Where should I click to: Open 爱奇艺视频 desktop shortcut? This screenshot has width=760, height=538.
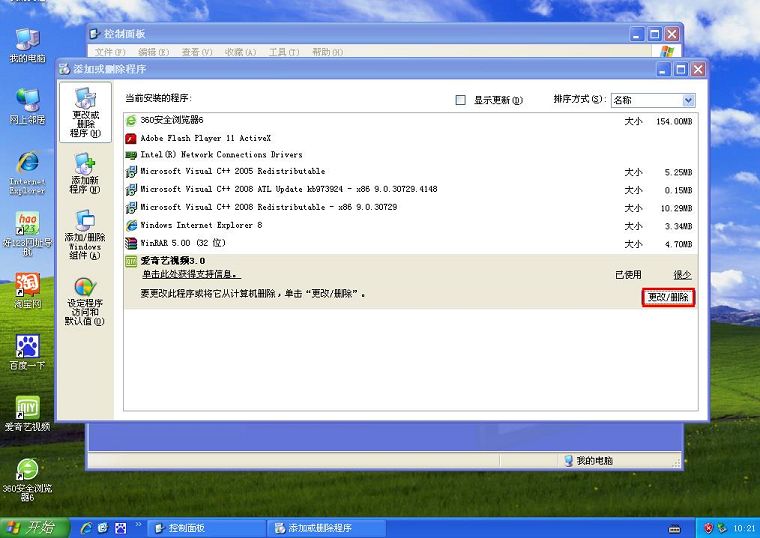tap(27, 414)
